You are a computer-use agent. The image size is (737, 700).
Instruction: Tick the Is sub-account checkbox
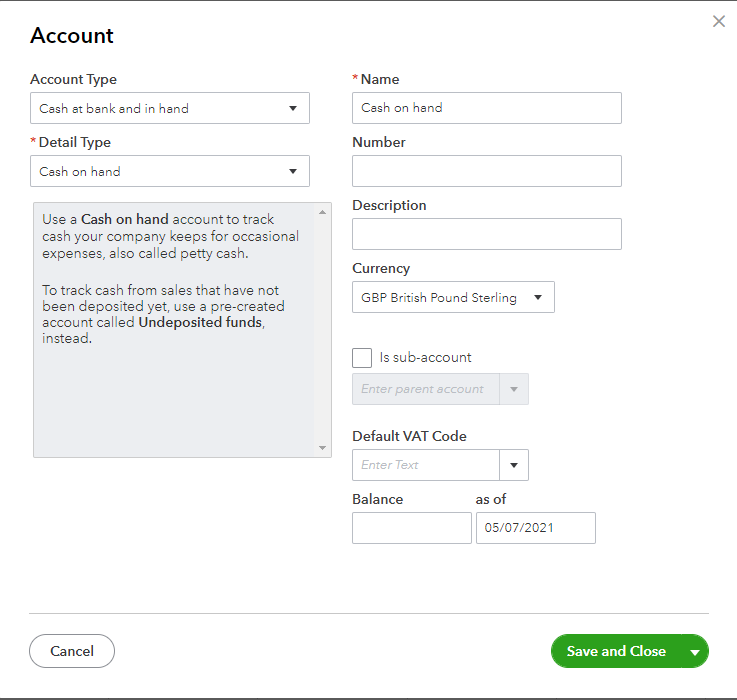coord(362,358)
